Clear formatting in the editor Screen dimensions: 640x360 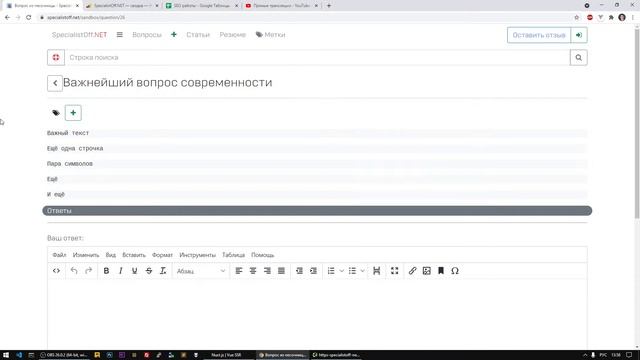click(x=163, y=271)
